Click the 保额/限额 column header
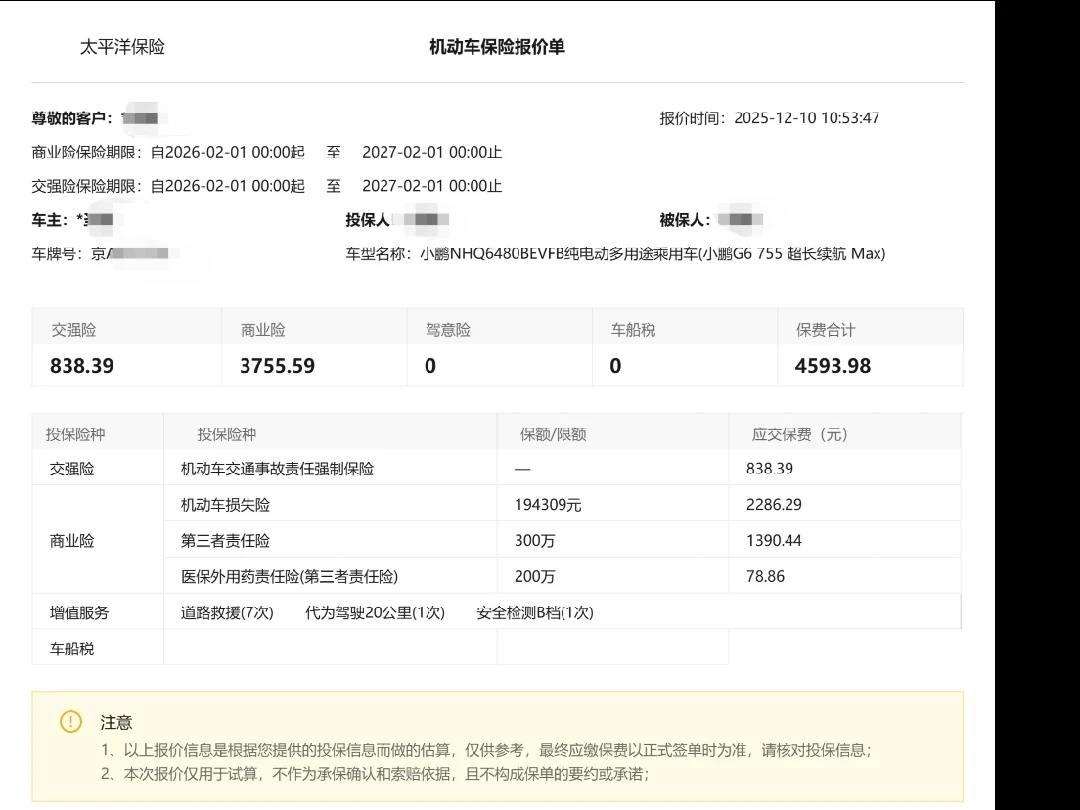 click(553, 434)
